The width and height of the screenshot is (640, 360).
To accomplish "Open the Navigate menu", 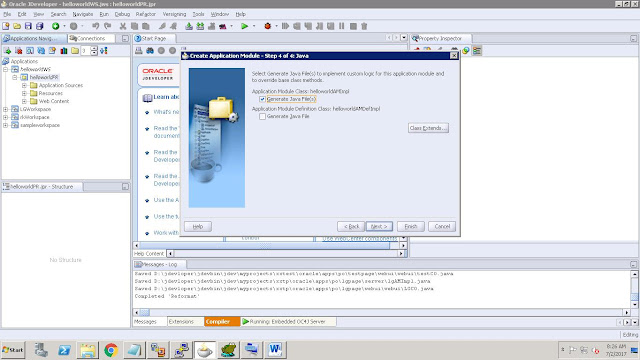I will pyautogui.click(x=83, y=14).
